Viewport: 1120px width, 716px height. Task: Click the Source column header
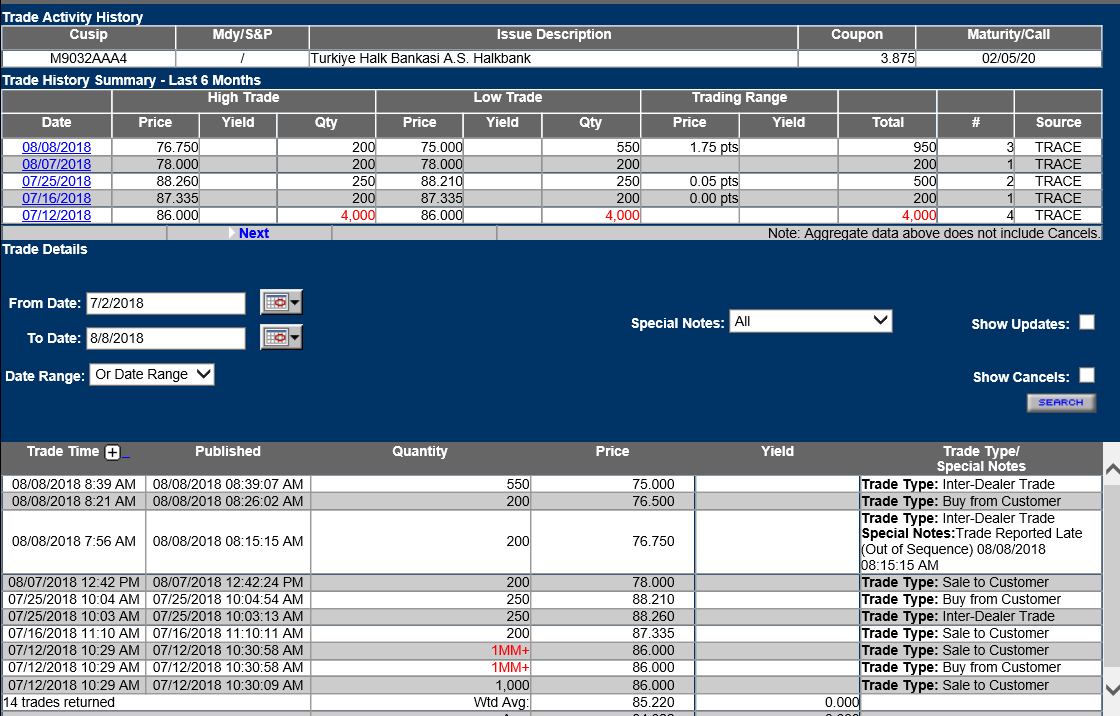point(1058,123)
